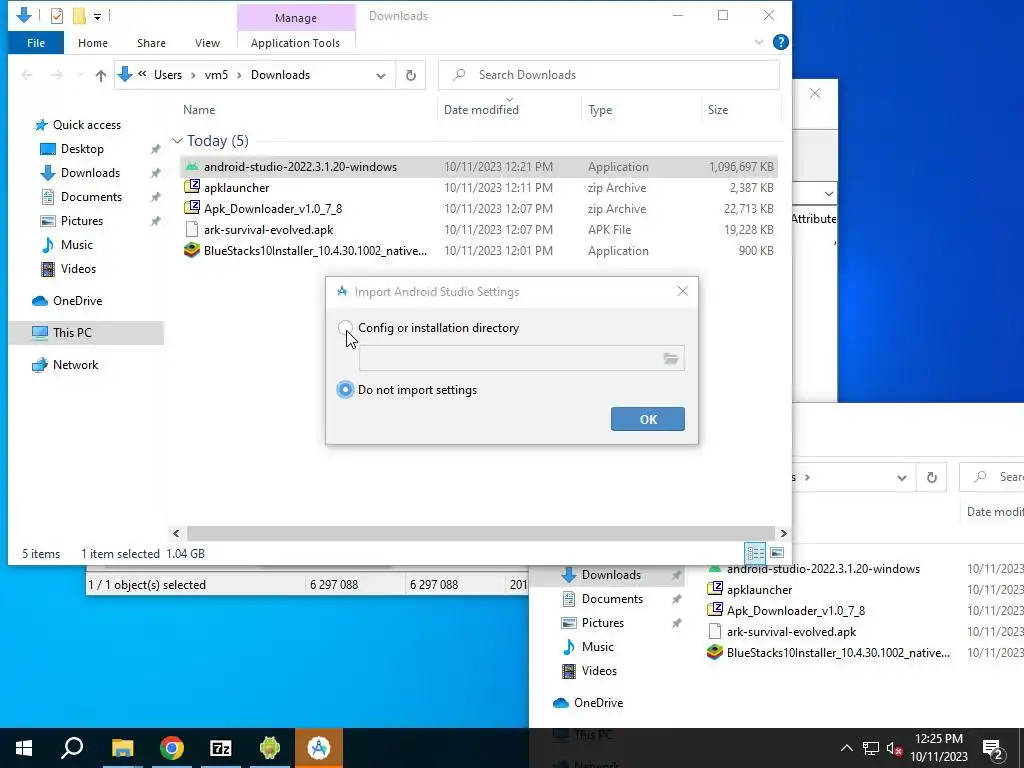Switch to large icons view icon

776,553
